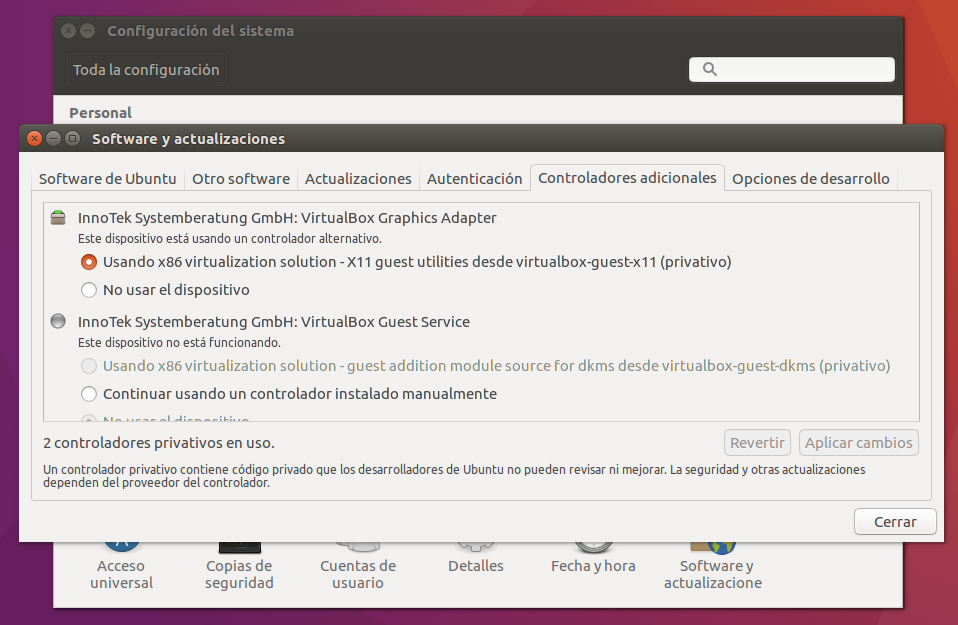958x625 pixels.
Task: Open the Opciones de desarrollo tab
Action: [x=810, y=179]
